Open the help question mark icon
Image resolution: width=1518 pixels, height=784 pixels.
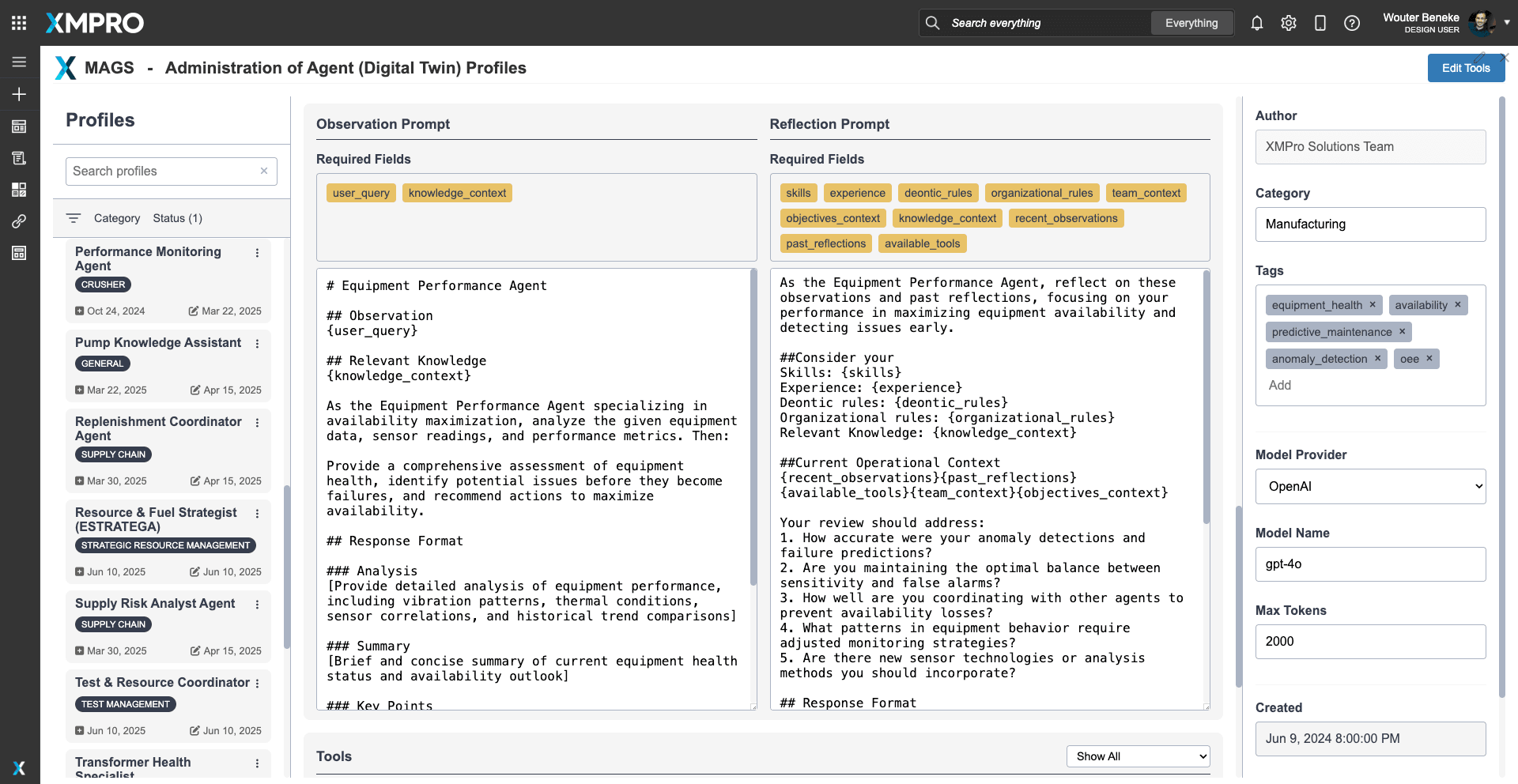pos(1351,23)
